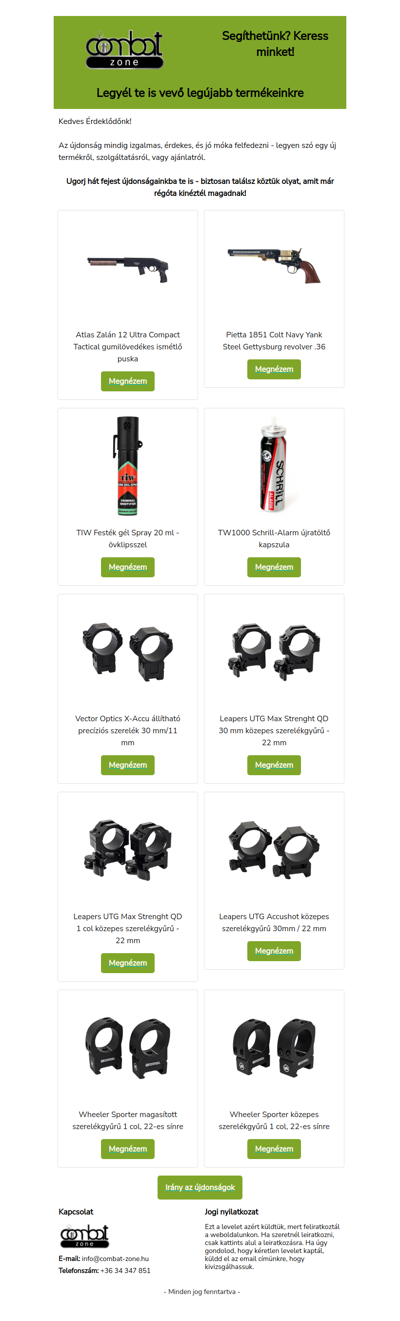
Task: Open the Atlas Zalán 12 shotgun image
Action: point(128,266)
